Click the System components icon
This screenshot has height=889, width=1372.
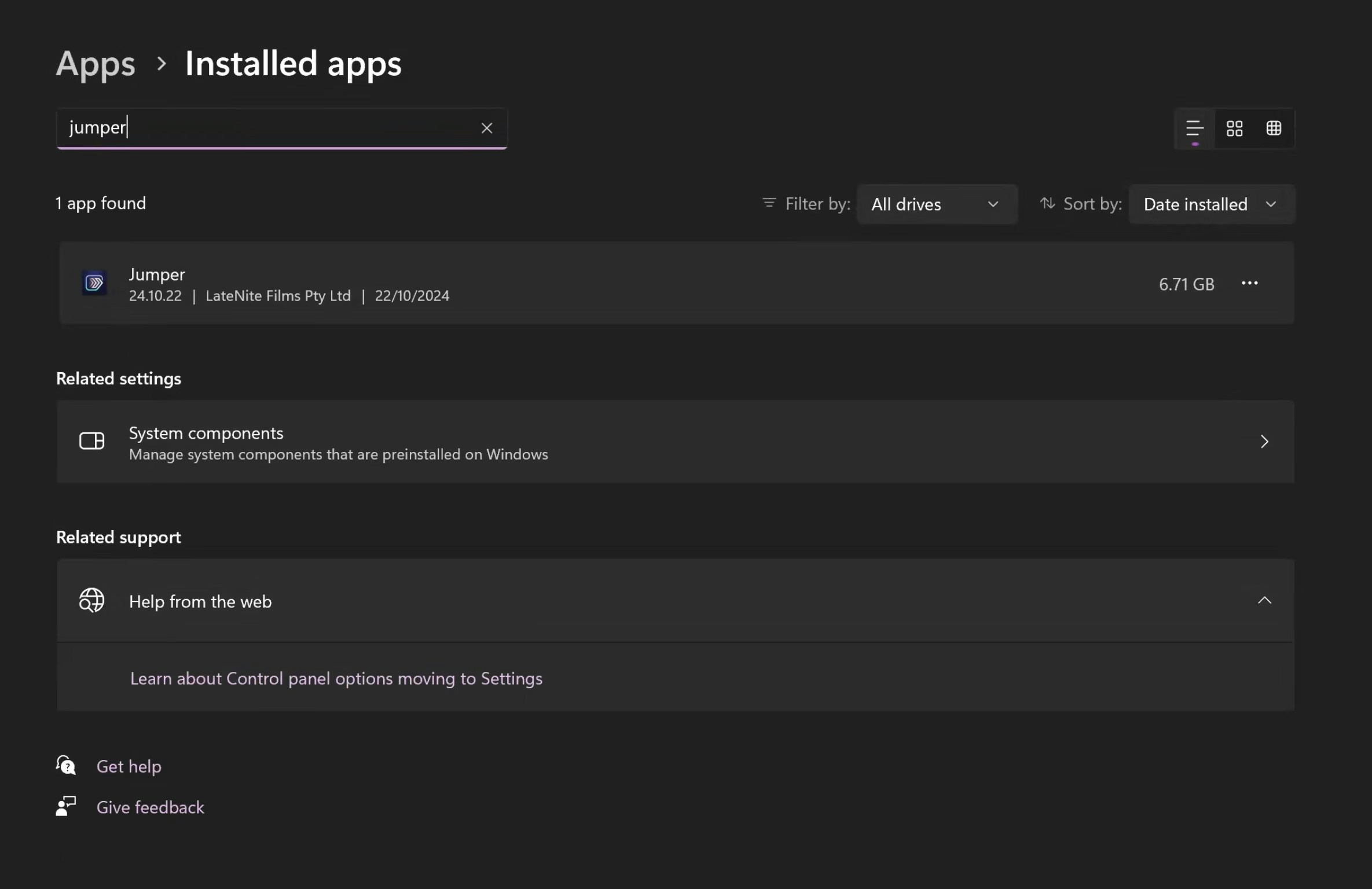pyautogui.click(x=91, y=441)
